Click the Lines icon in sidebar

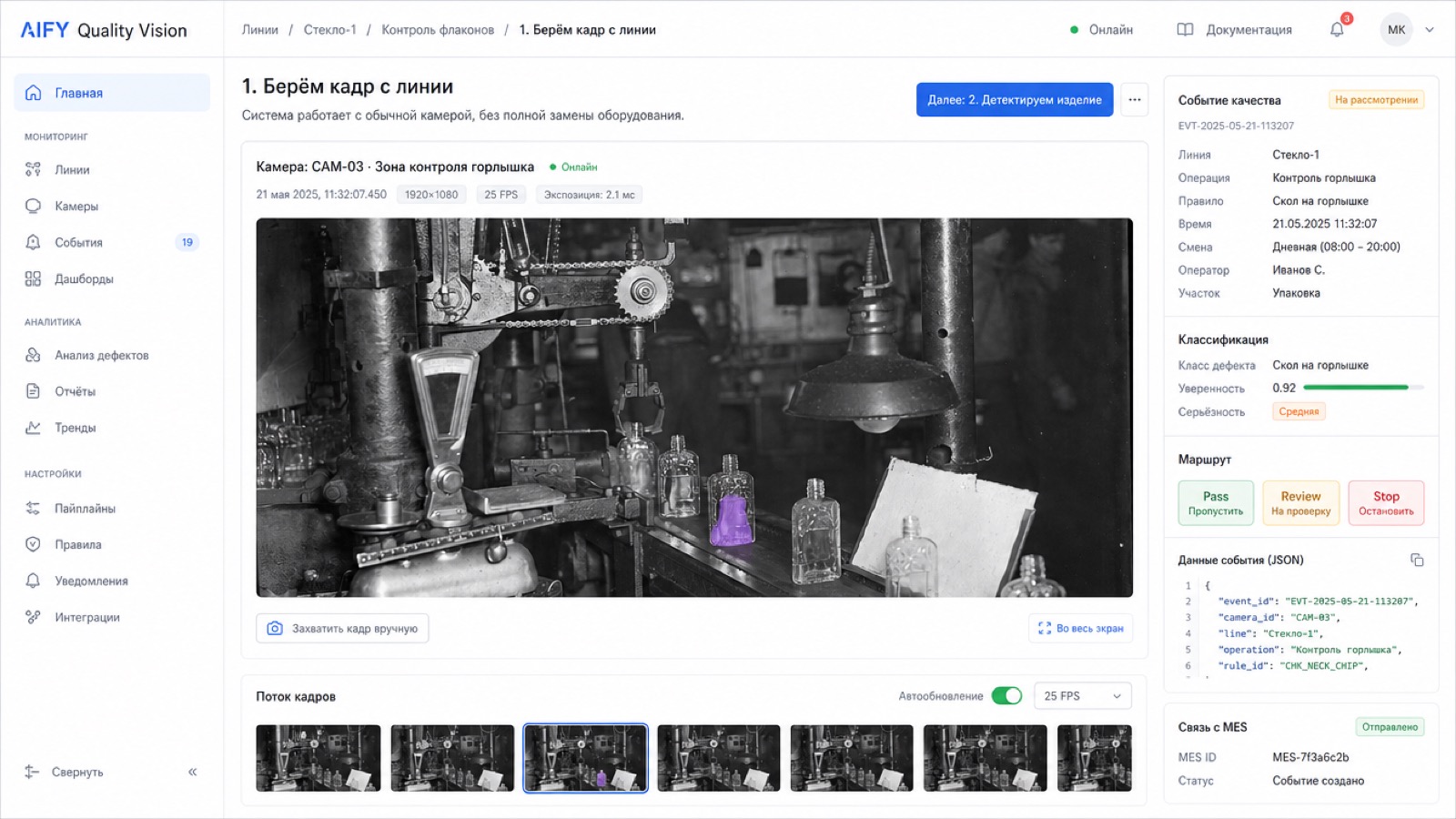(33, 169)
